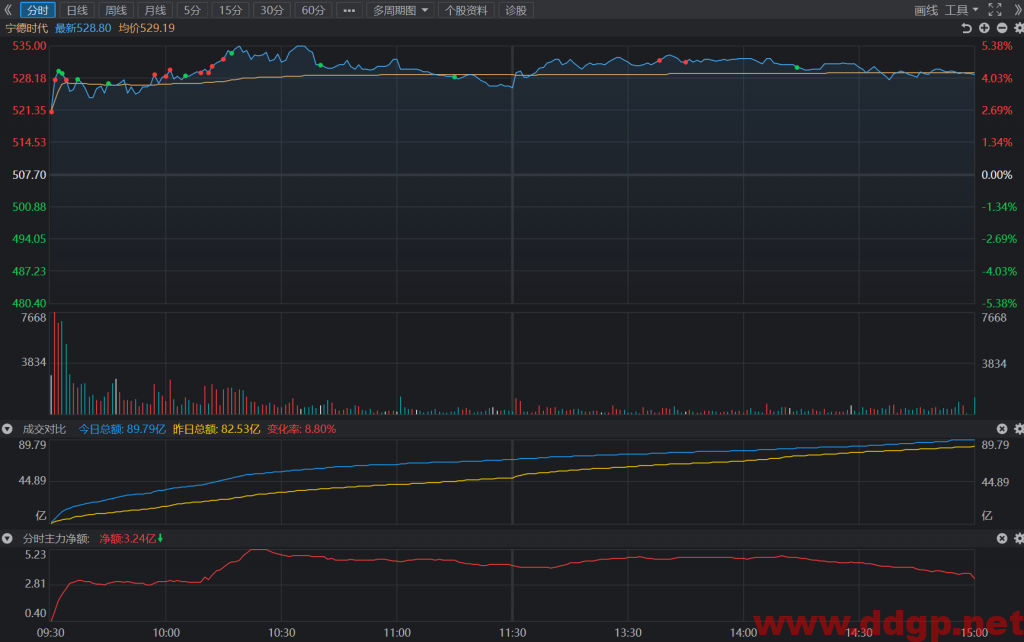Image resolution: width=1024 pixels, height=642 pixels.
Task: Enter fullscreen with the expand arrows icon
Action: point(995,10)
